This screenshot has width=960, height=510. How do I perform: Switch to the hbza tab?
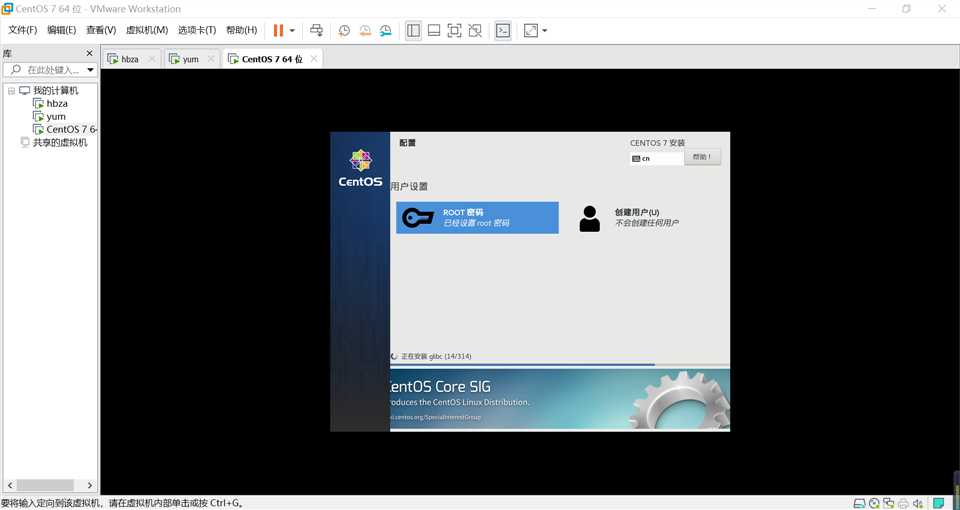[130, 59]
